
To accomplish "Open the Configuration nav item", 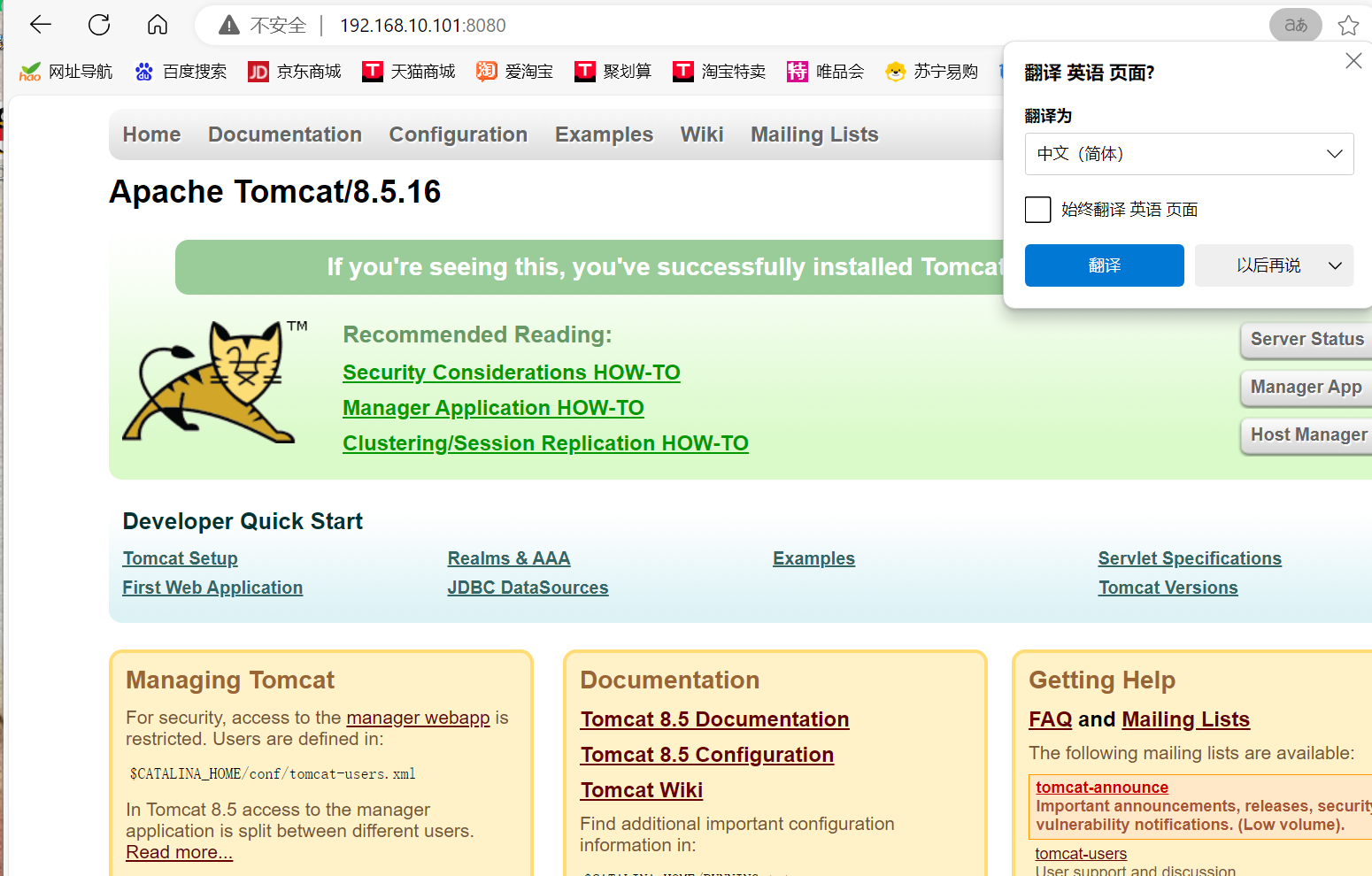I will [459, 134].
